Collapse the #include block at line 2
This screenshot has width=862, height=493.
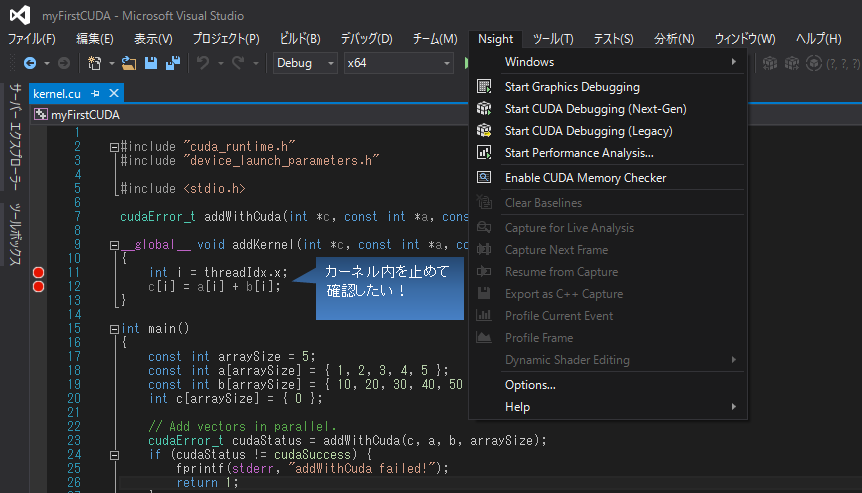click(x=114, y=147)
